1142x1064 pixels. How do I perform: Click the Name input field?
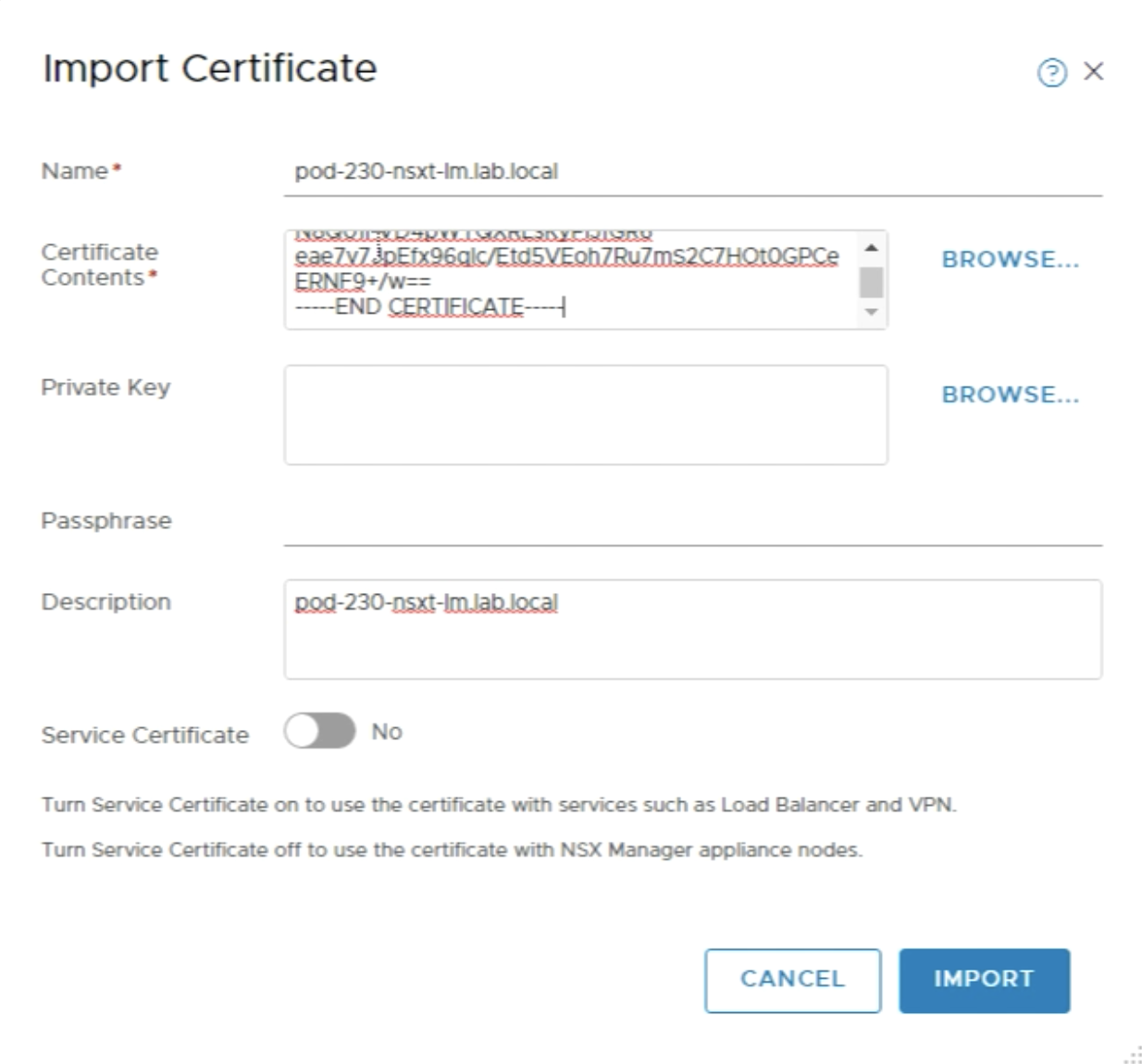[691, 172]
